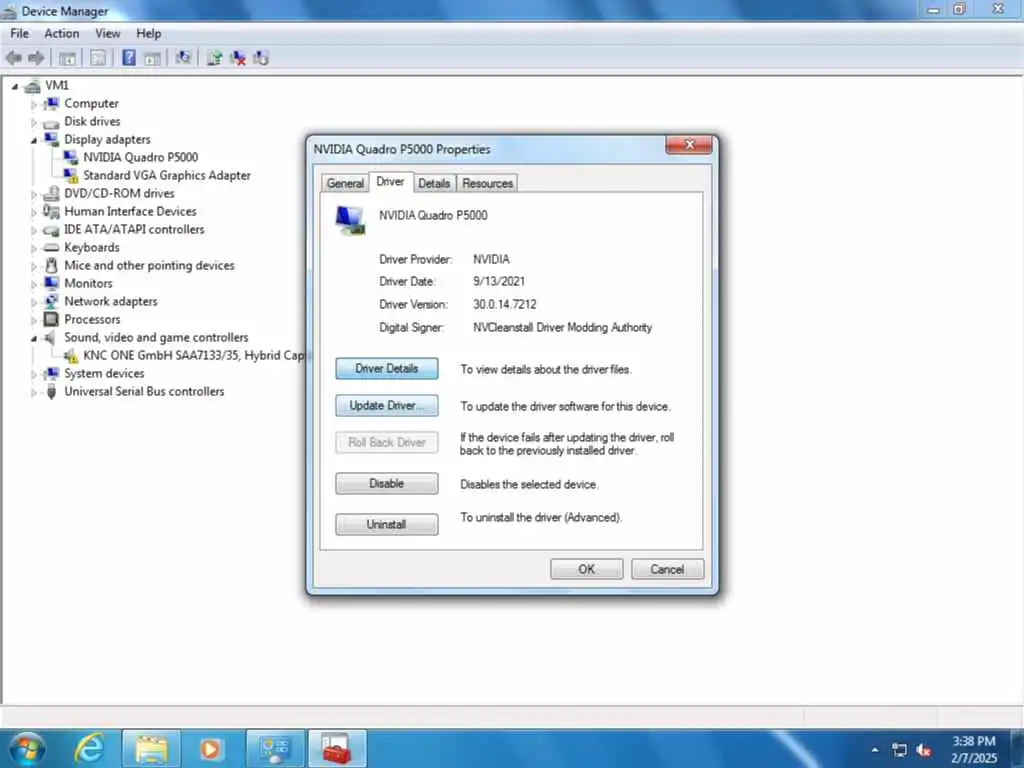Close the NVIDIA Quadro P5000 Properties dialog
Image resolution: width=1024 pixels, height=768 pixels.
[x=689, y=145]
